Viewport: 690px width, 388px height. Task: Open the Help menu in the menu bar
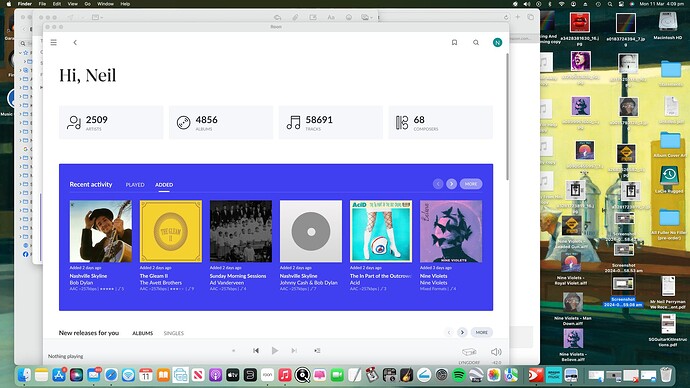pos(125,4)
